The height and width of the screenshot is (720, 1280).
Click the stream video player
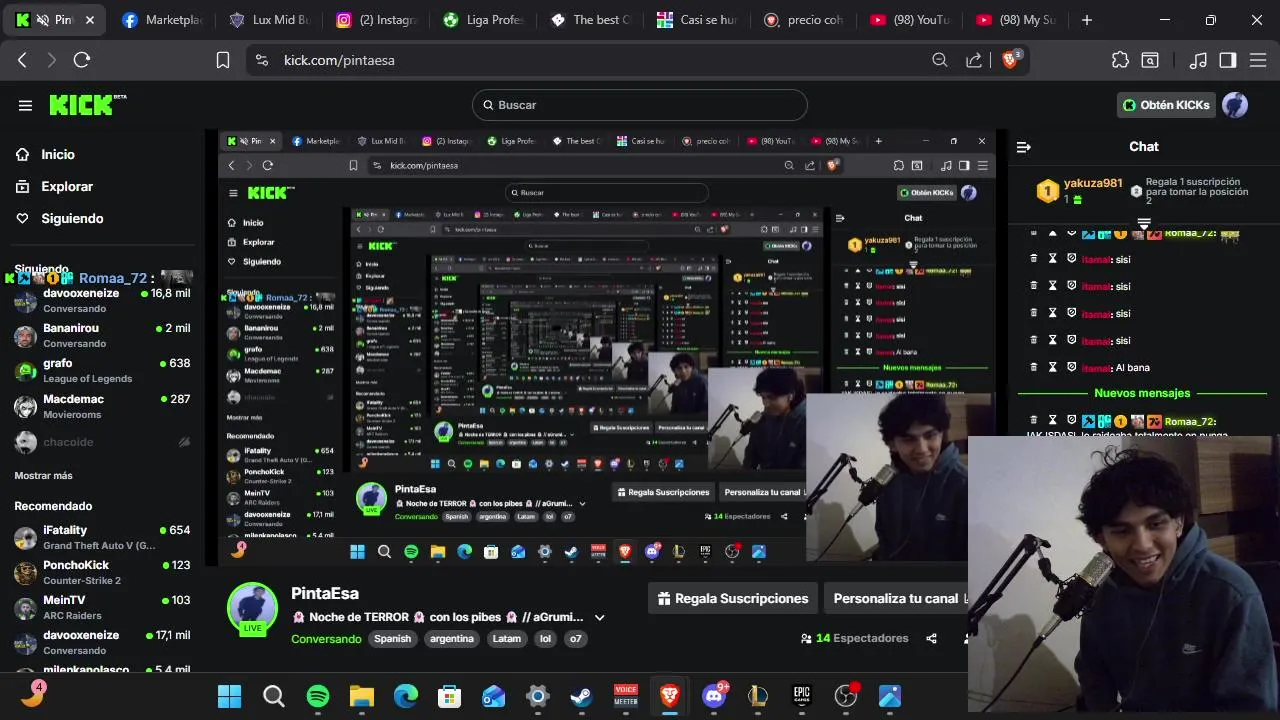click(x=608, y=347)
